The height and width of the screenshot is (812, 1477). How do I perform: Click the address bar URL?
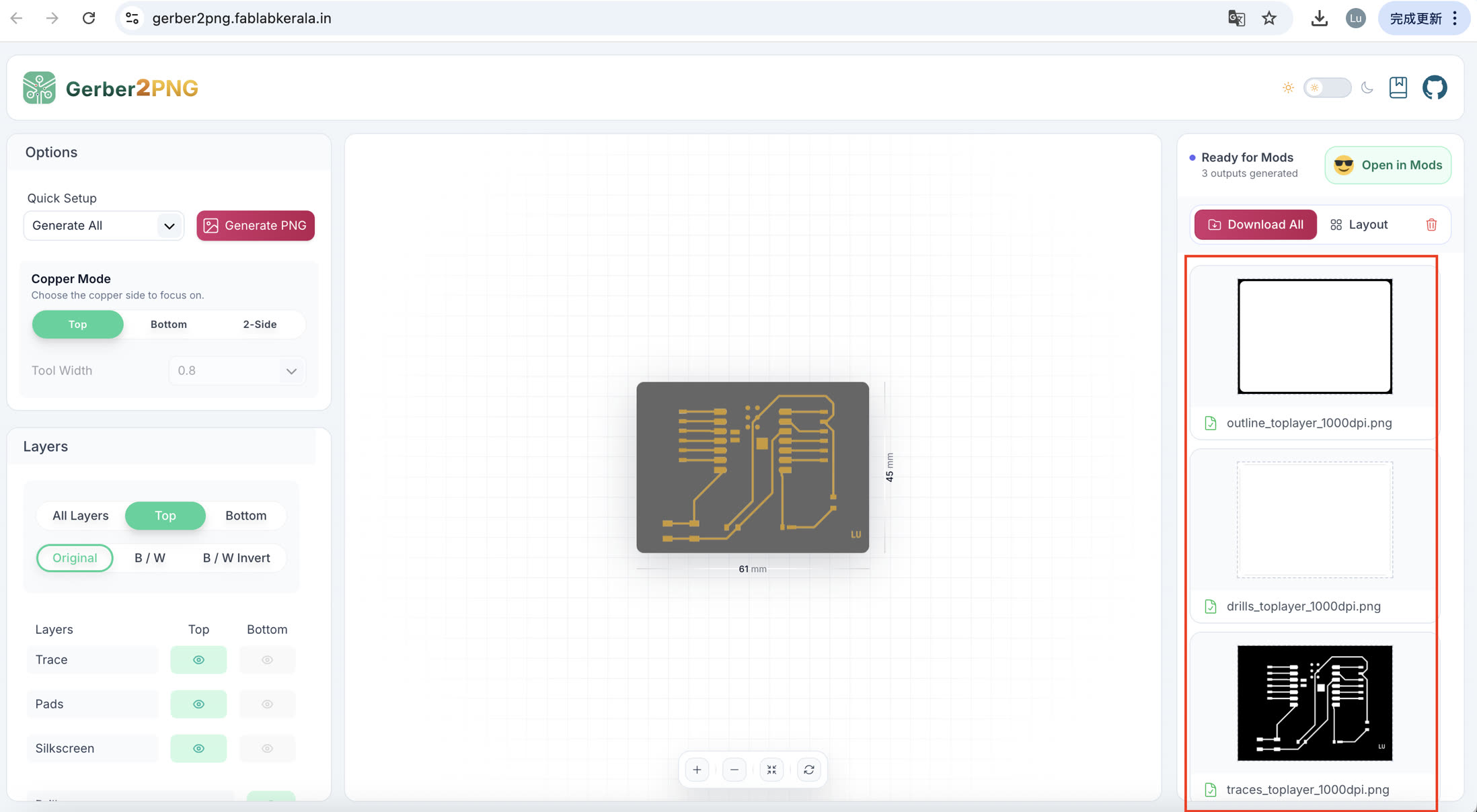point(241,18)
